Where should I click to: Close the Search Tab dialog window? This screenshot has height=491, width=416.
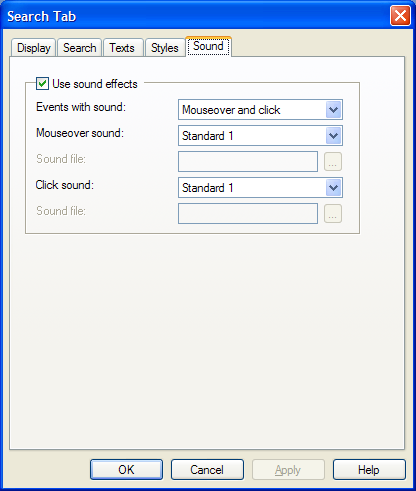(x=400, y=16)
